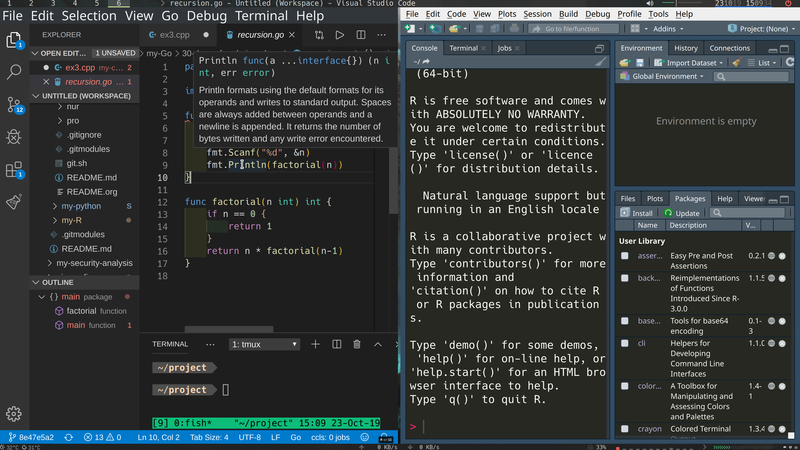Check the cli package checkbox
800x450 pixels.
tap(624, 343)
